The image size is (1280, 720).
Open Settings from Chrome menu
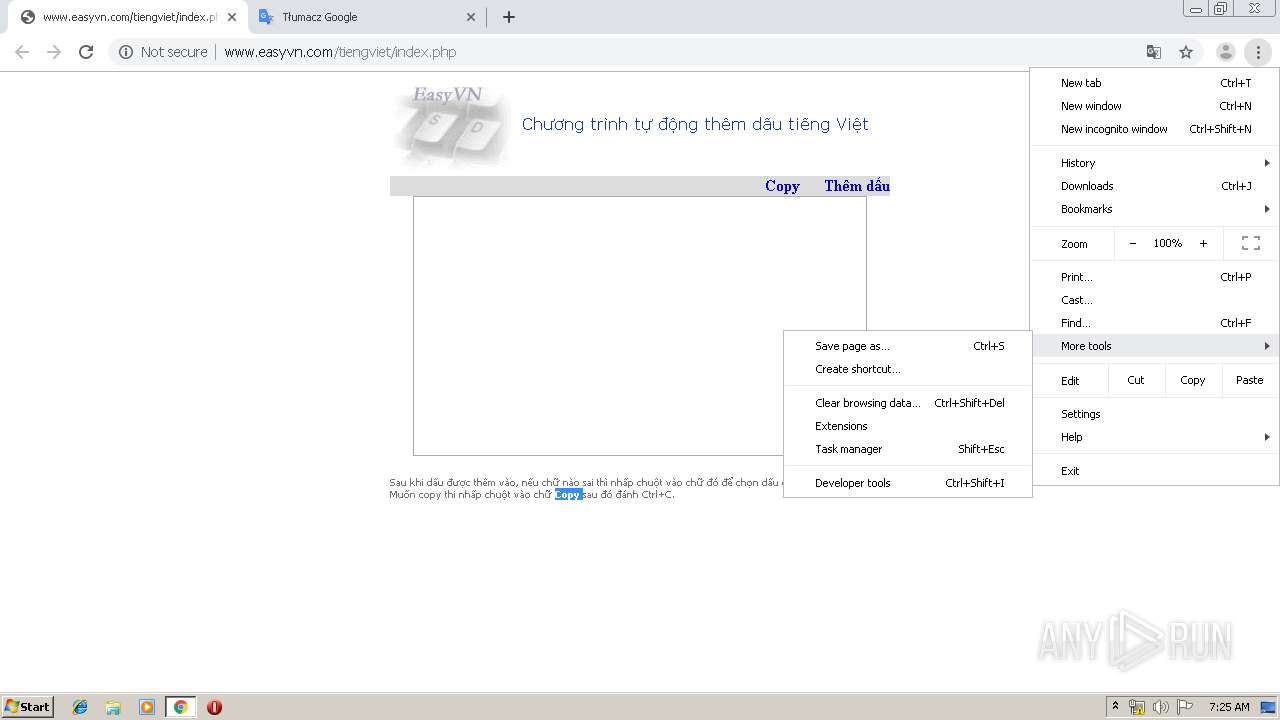(1155, 414)
